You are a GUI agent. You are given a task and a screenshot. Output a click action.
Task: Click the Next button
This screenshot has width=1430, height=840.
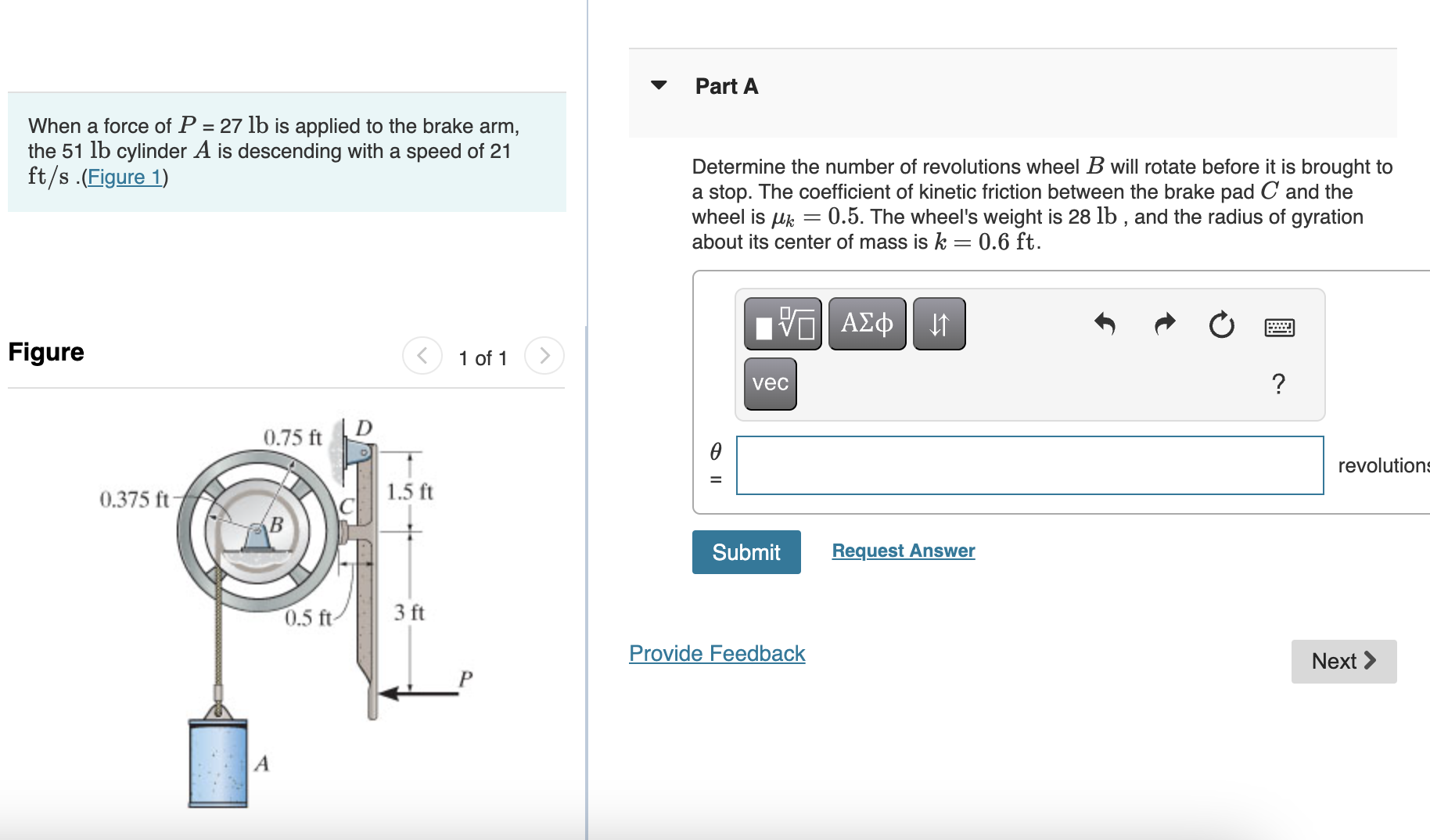[x=1343, y=661]
